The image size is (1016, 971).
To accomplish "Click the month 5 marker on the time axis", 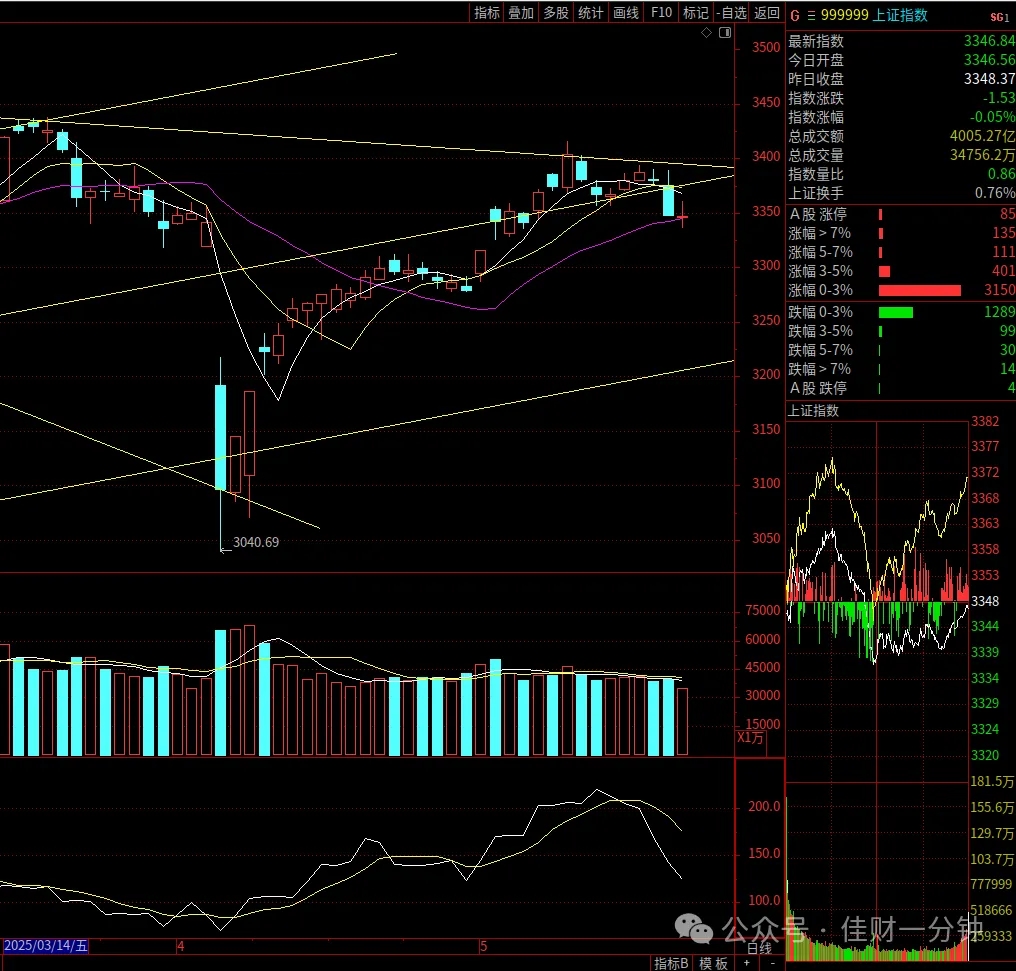I will click(x=483, y=946).
